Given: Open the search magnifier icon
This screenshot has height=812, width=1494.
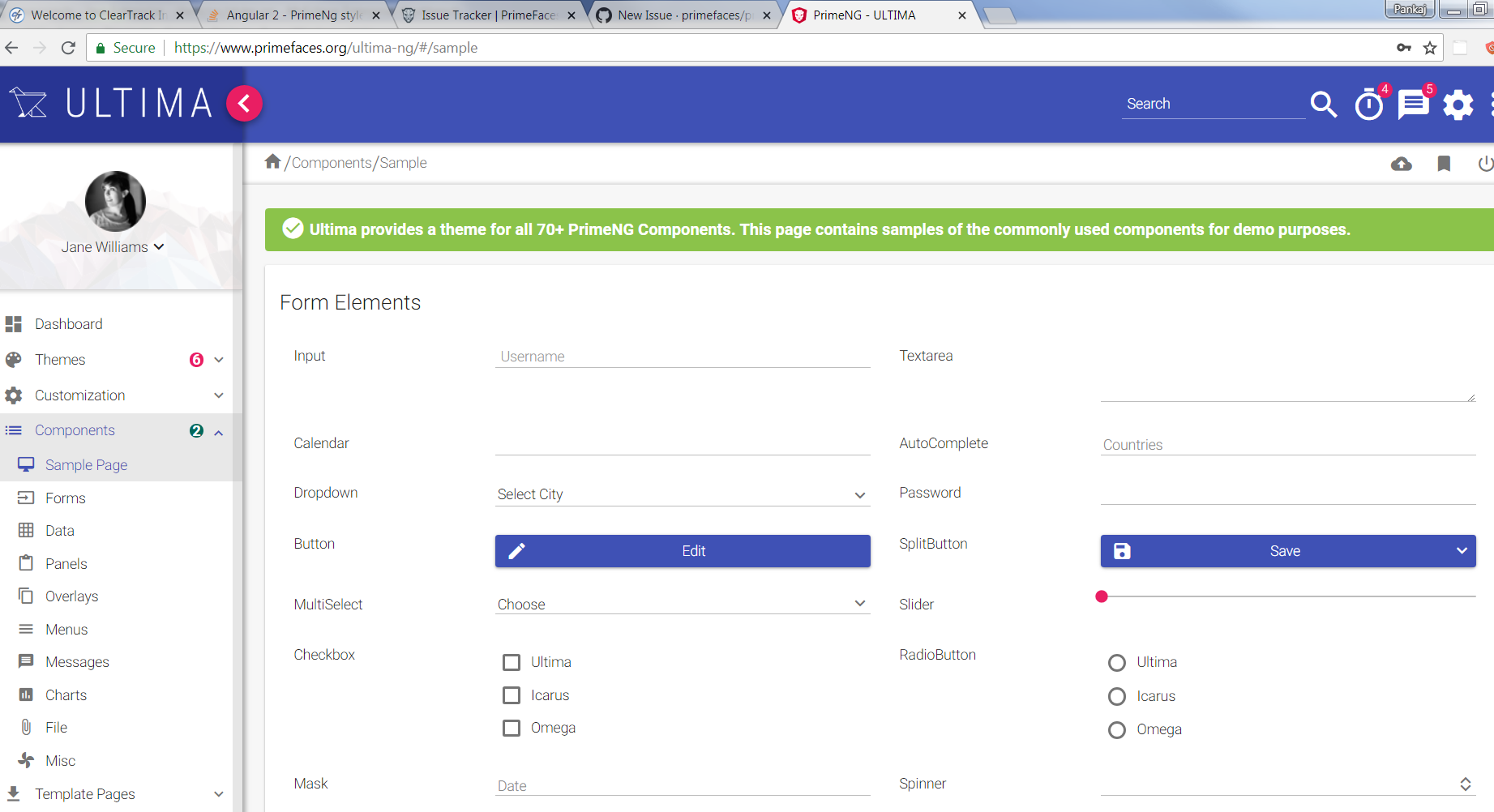Looking at the screenshot, I should [1323, 105].
